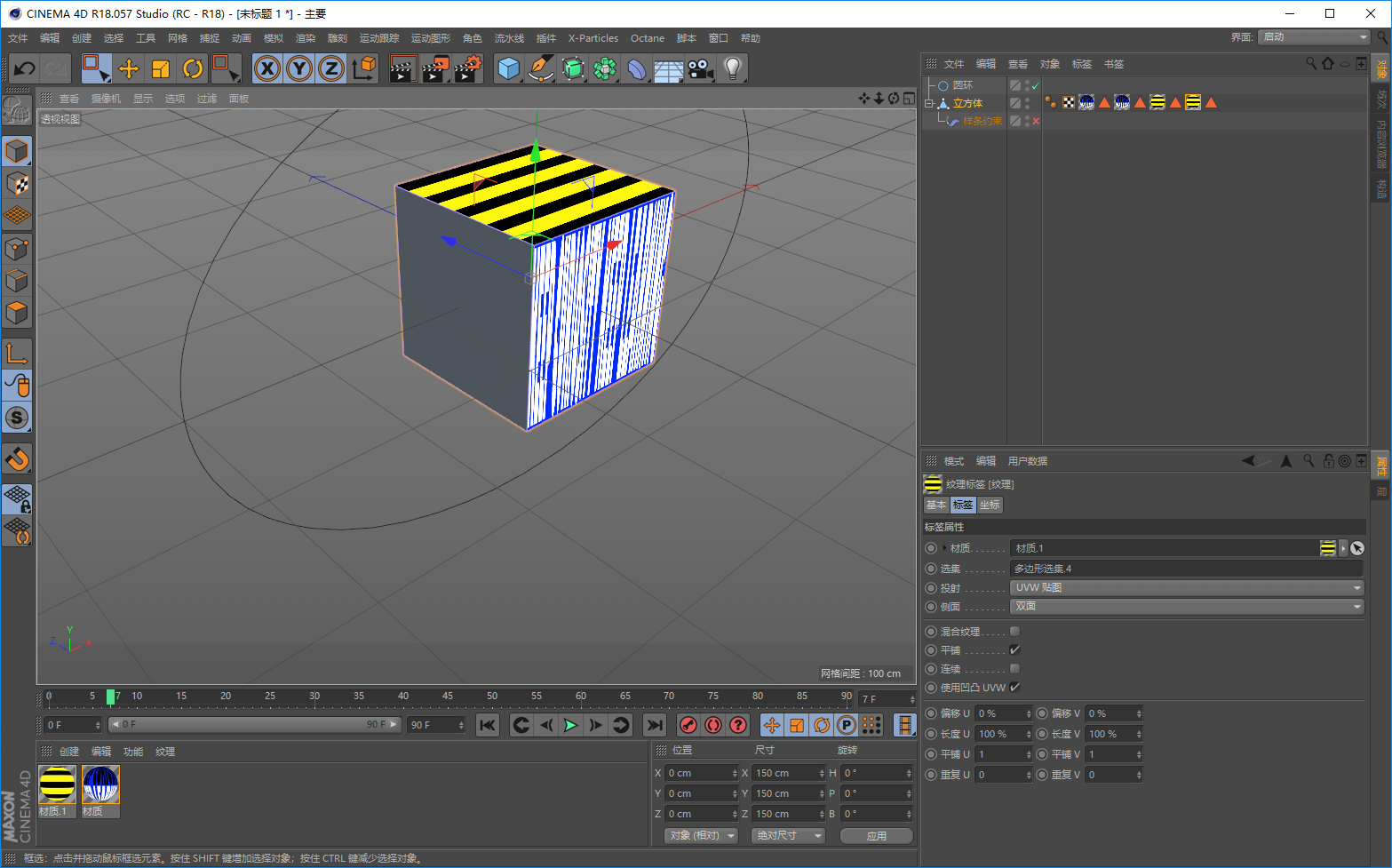
Task: Select the 圆环 object row
Action: [x=965, y=85]
